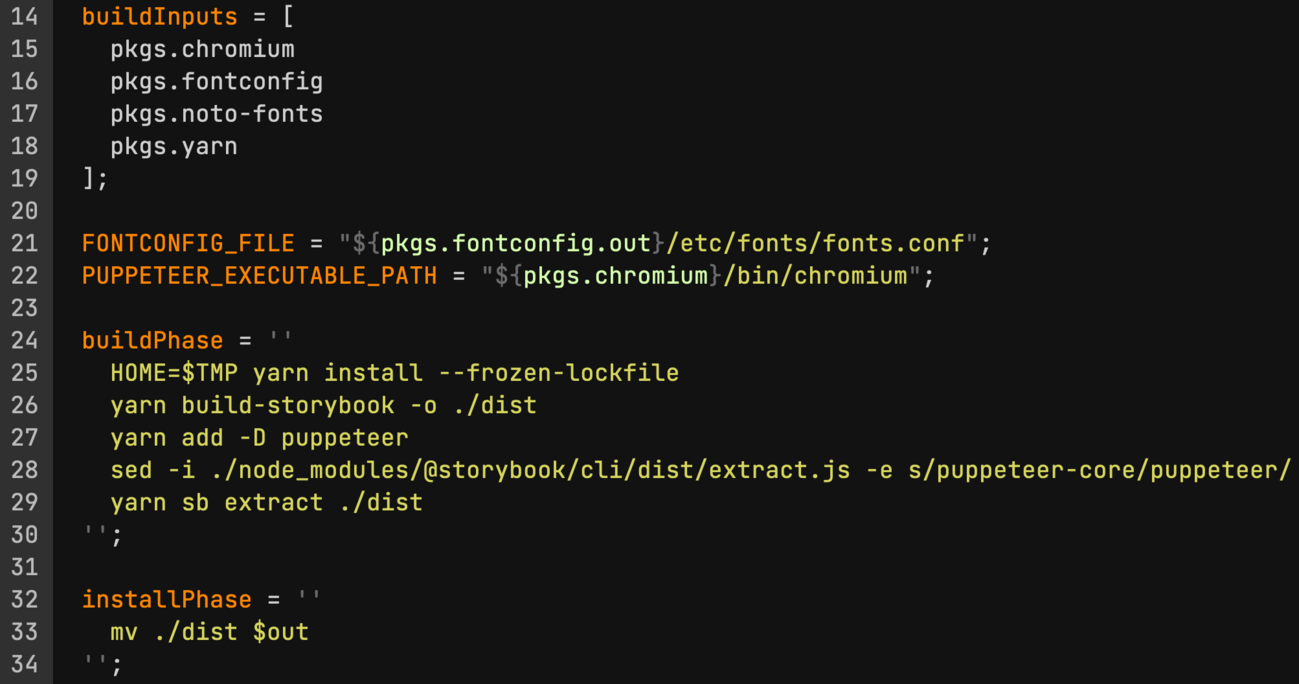Click on pkgs.yarn in buildInputs

(x=174, y=146)
